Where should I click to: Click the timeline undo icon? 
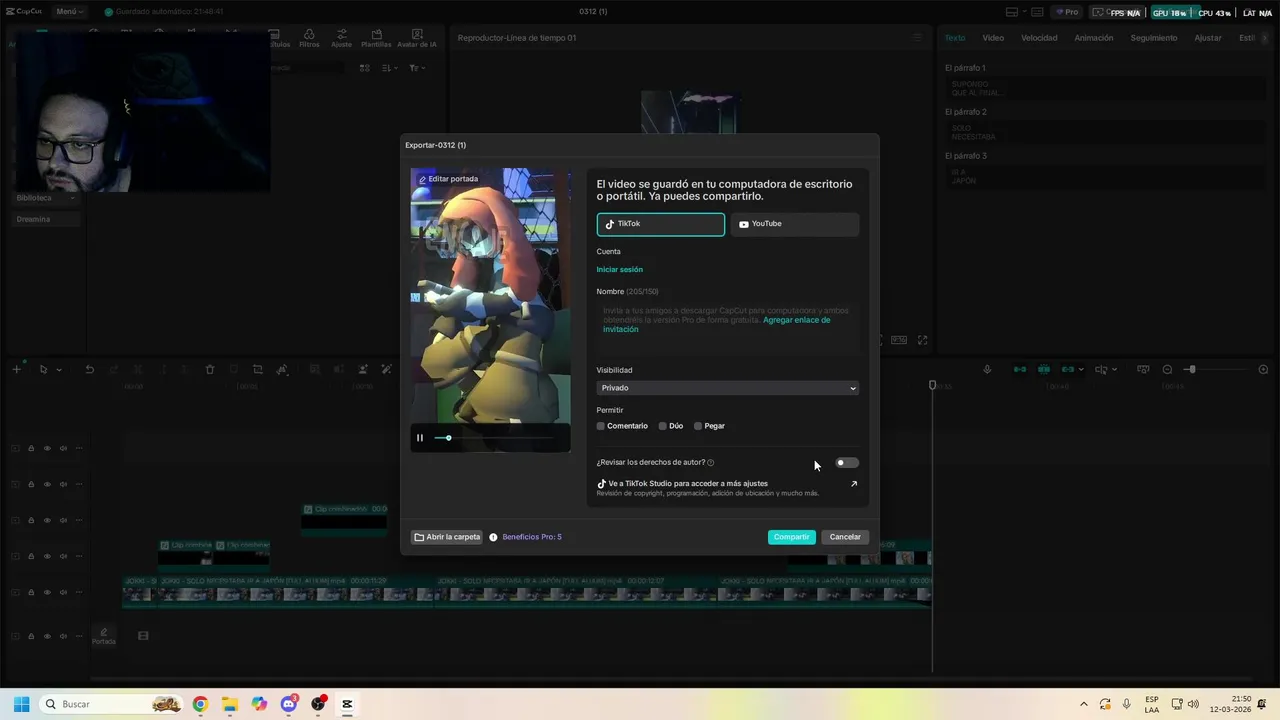(89, 370)
